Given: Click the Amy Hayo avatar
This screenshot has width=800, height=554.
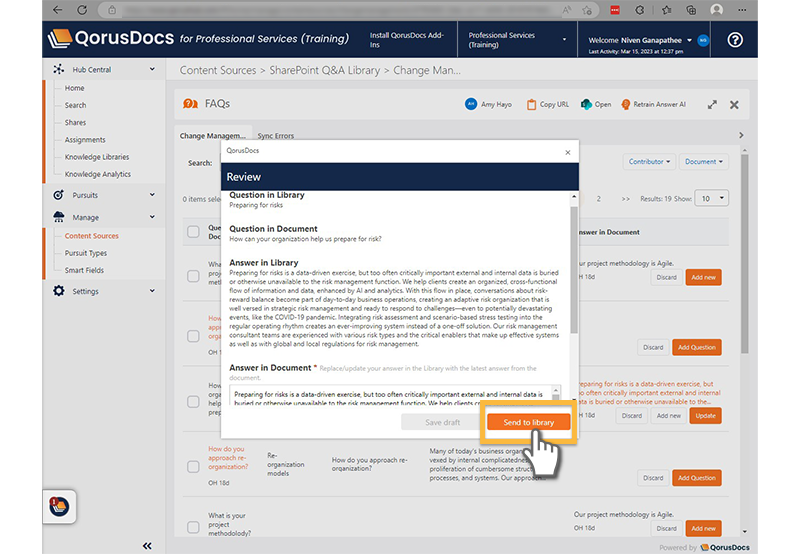Looking at the screenshot, I should [x=471, y=104].
